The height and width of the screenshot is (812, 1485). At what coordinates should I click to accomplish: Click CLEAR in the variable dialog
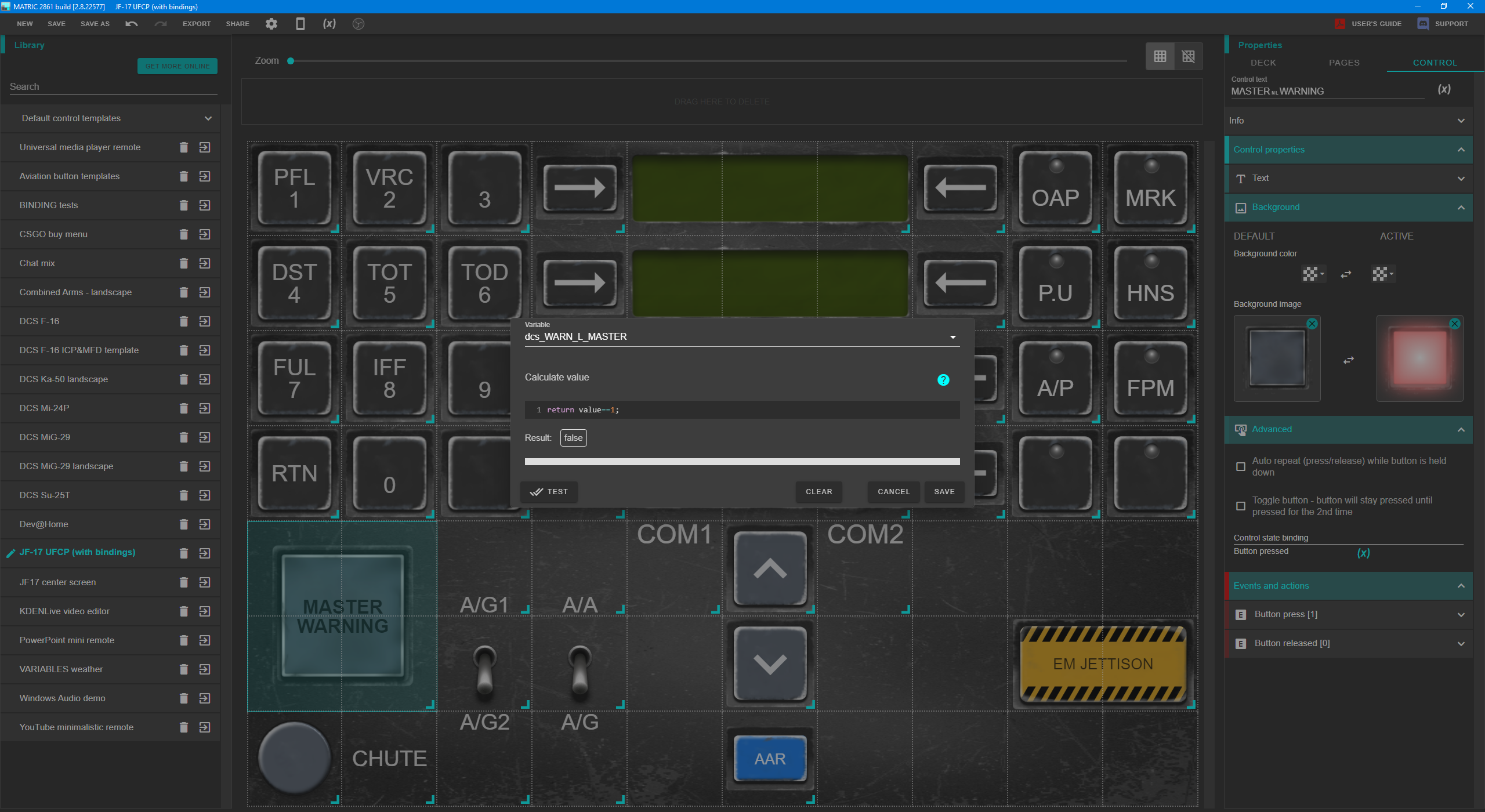(x=819, y=492)
